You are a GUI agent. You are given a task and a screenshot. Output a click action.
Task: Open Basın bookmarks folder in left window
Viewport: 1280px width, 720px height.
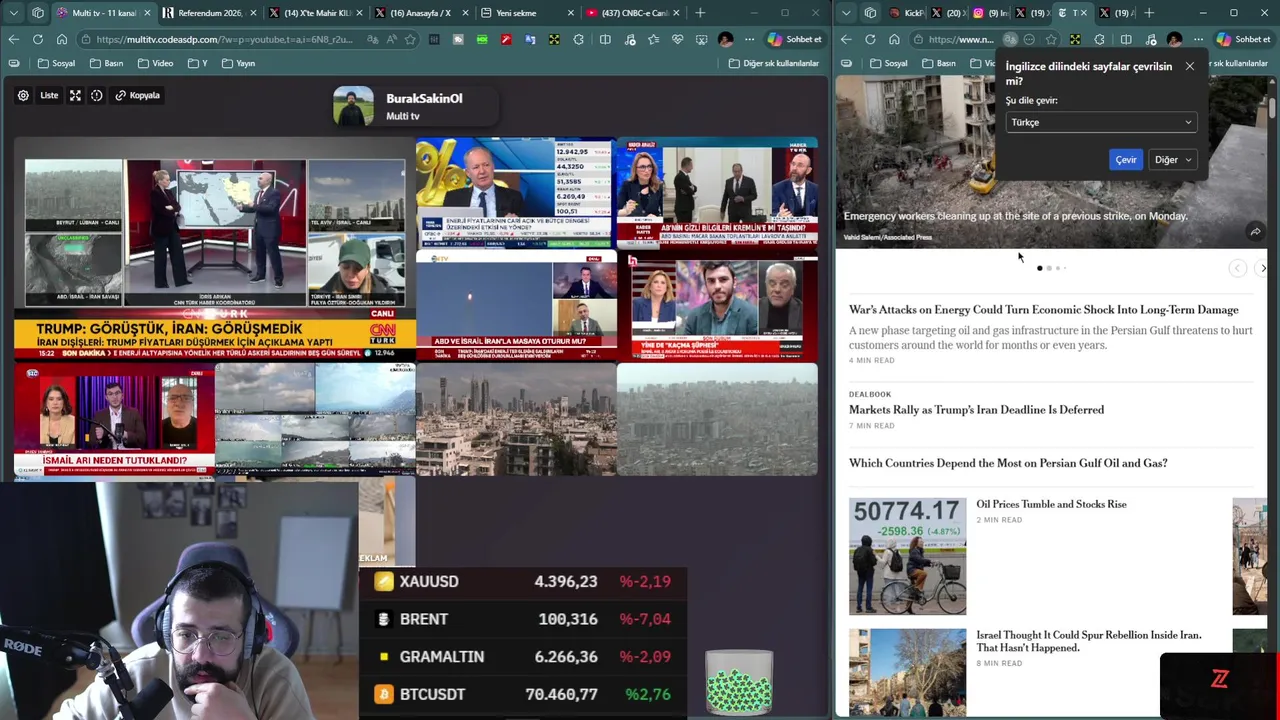point(107,63)
